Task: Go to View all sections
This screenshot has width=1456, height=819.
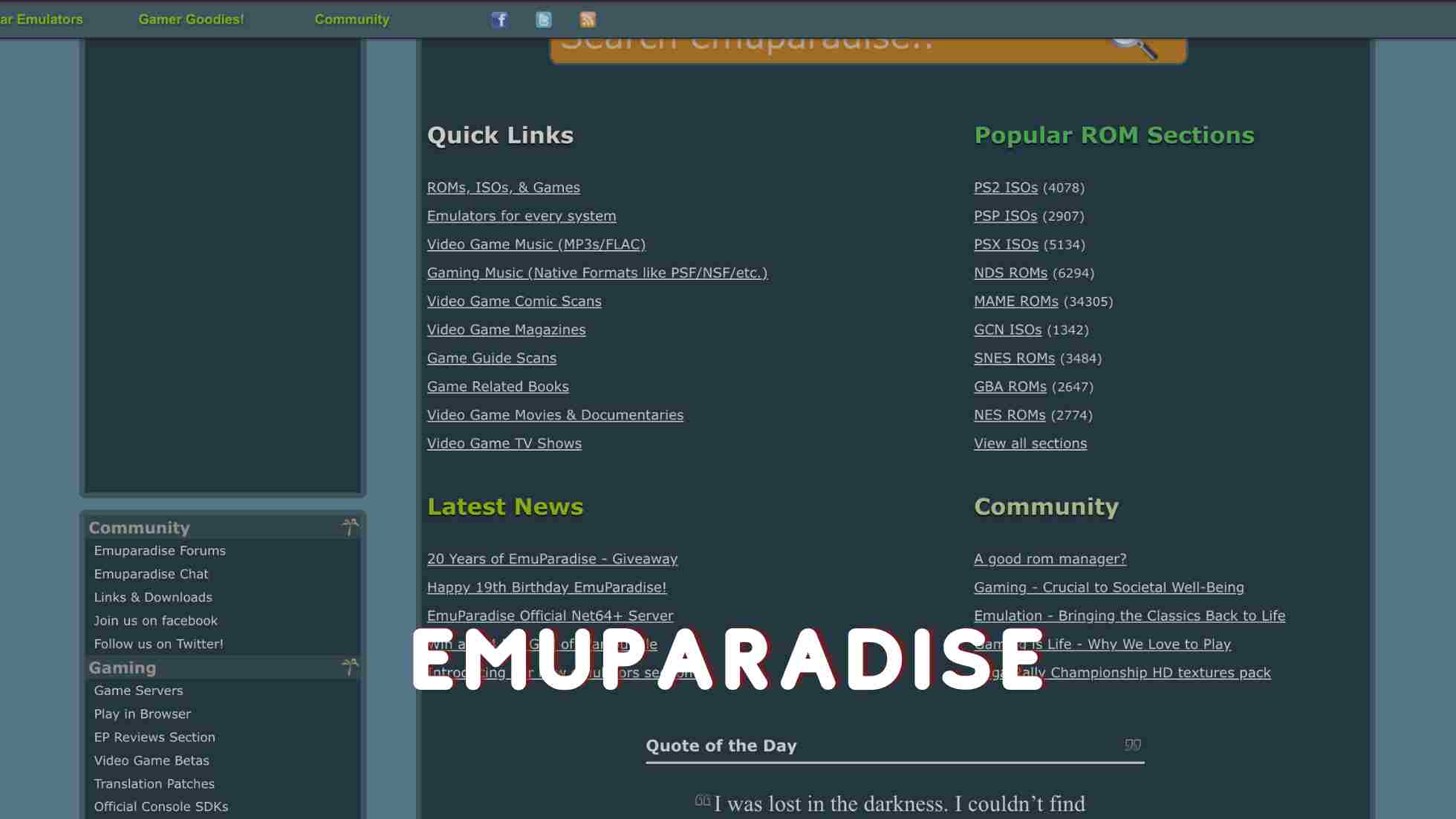Action: point(1030,443)
